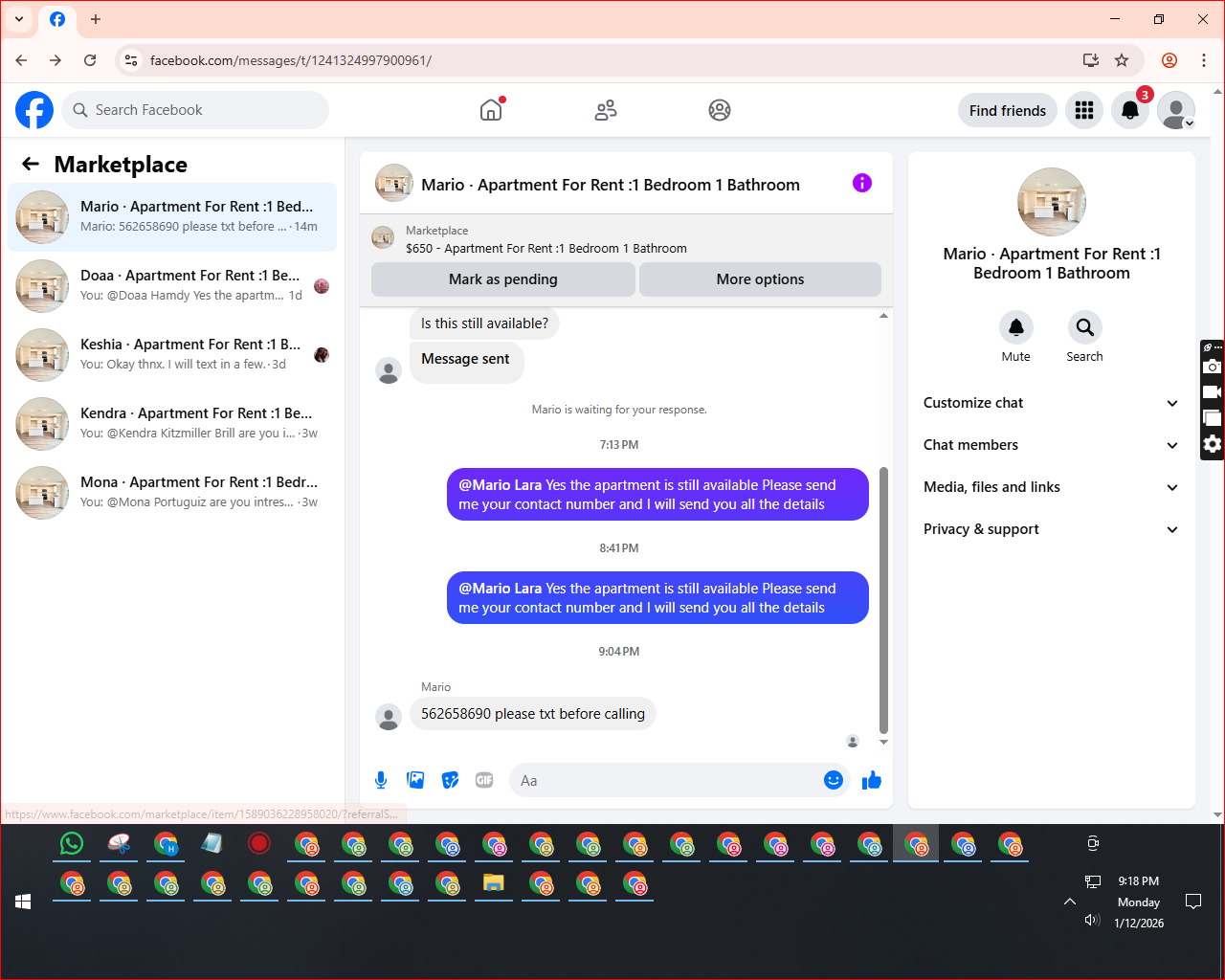This screenshot has height=980, width=1225.
Task: Open the Notifications bell with badge 3
Action: pos(1130,110)
